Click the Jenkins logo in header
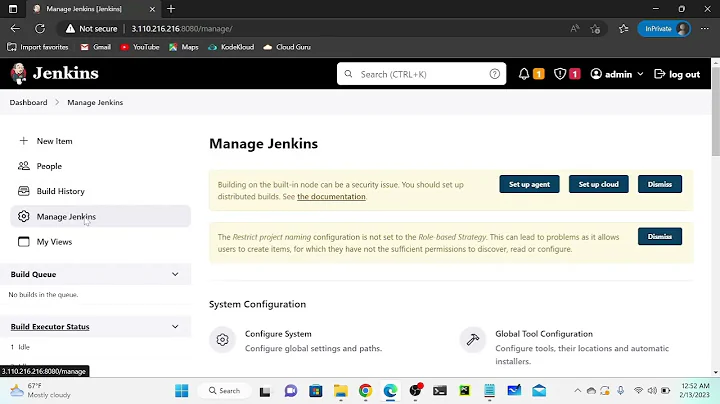This screenshot has width=720, height=404. [54, 73]
